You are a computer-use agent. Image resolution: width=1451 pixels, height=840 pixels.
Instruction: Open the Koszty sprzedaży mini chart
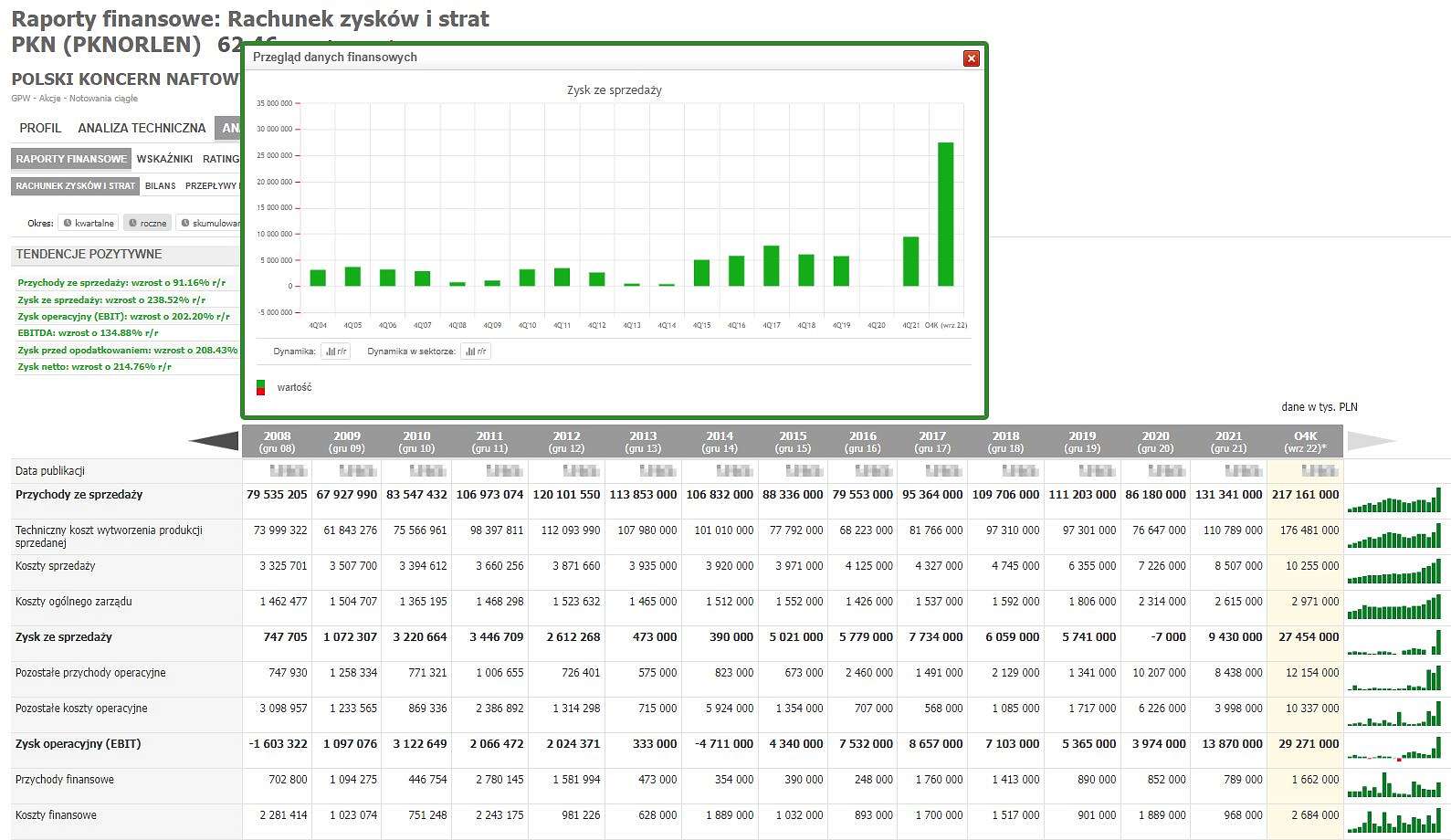click(x=1394, y=572)
